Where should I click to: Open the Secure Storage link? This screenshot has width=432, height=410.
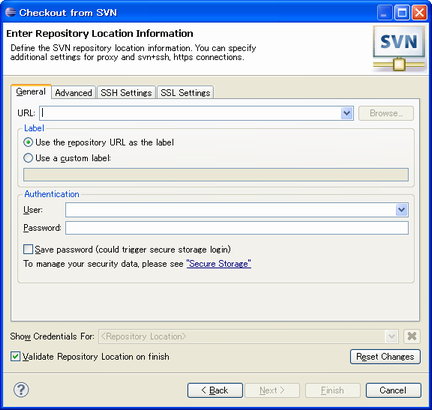pyautogui.click(x=219, y=264)
